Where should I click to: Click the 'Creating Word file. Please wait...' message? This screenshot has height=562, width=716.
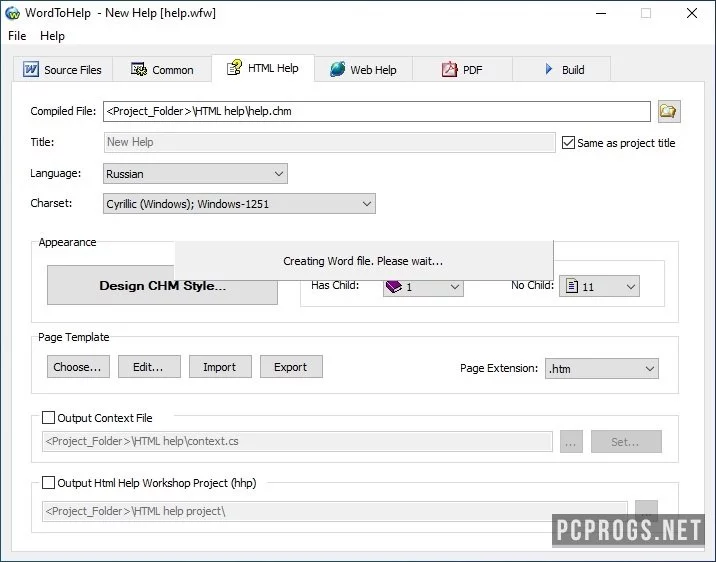[363, 261]
